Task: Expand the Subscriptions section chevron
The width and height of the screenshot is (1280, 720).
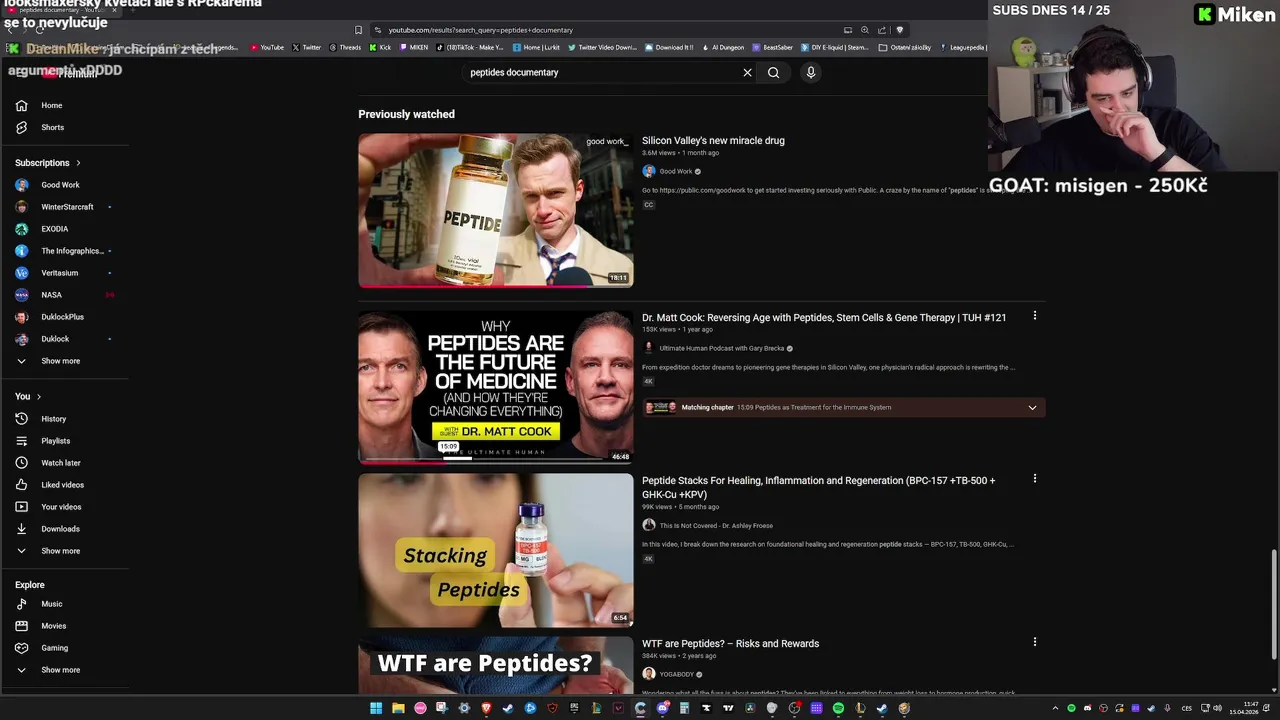Action: [x=78, y=163]
